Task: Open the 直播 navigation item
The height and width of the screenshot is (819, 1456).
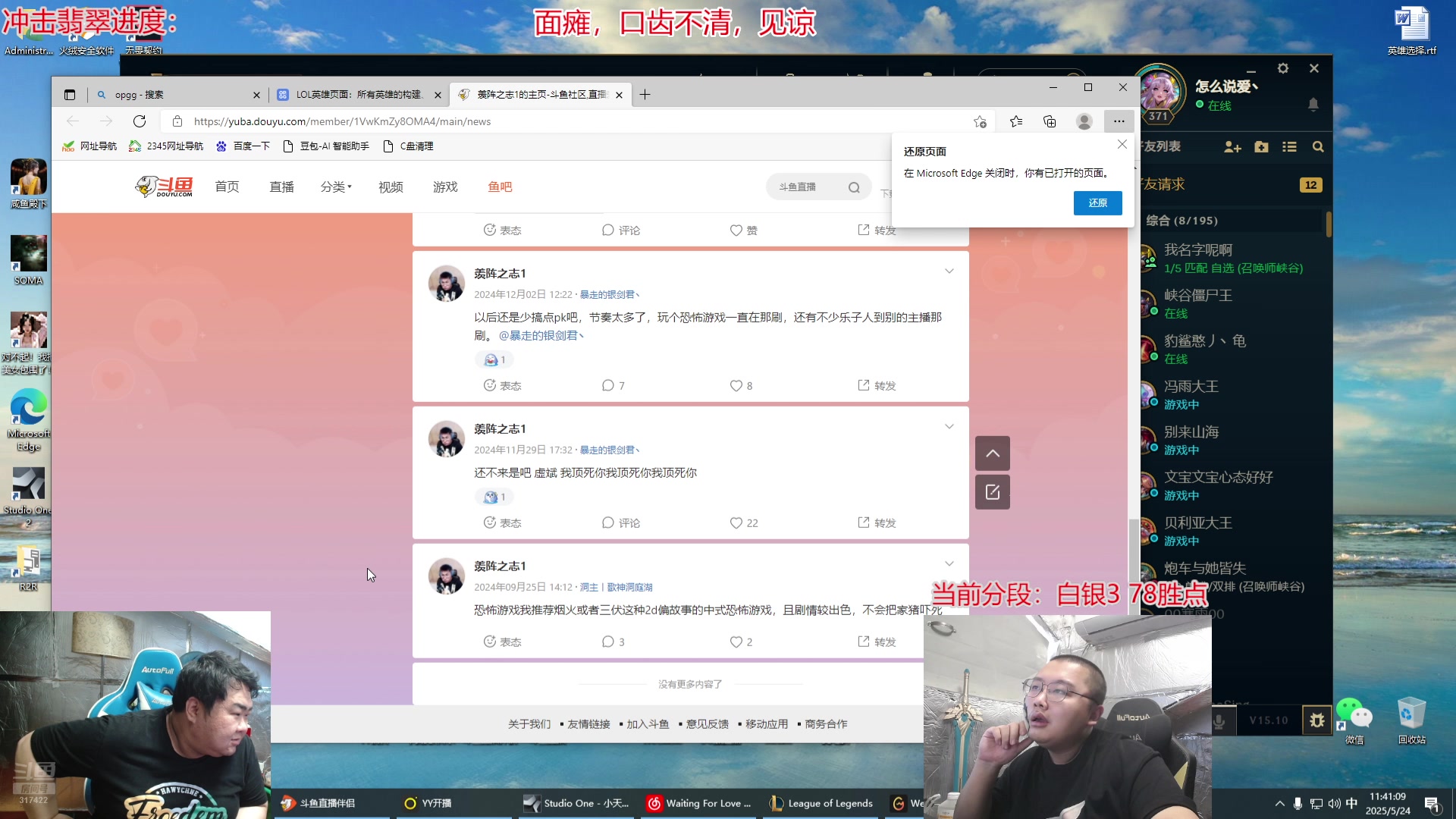Action: tap(281, 187)
